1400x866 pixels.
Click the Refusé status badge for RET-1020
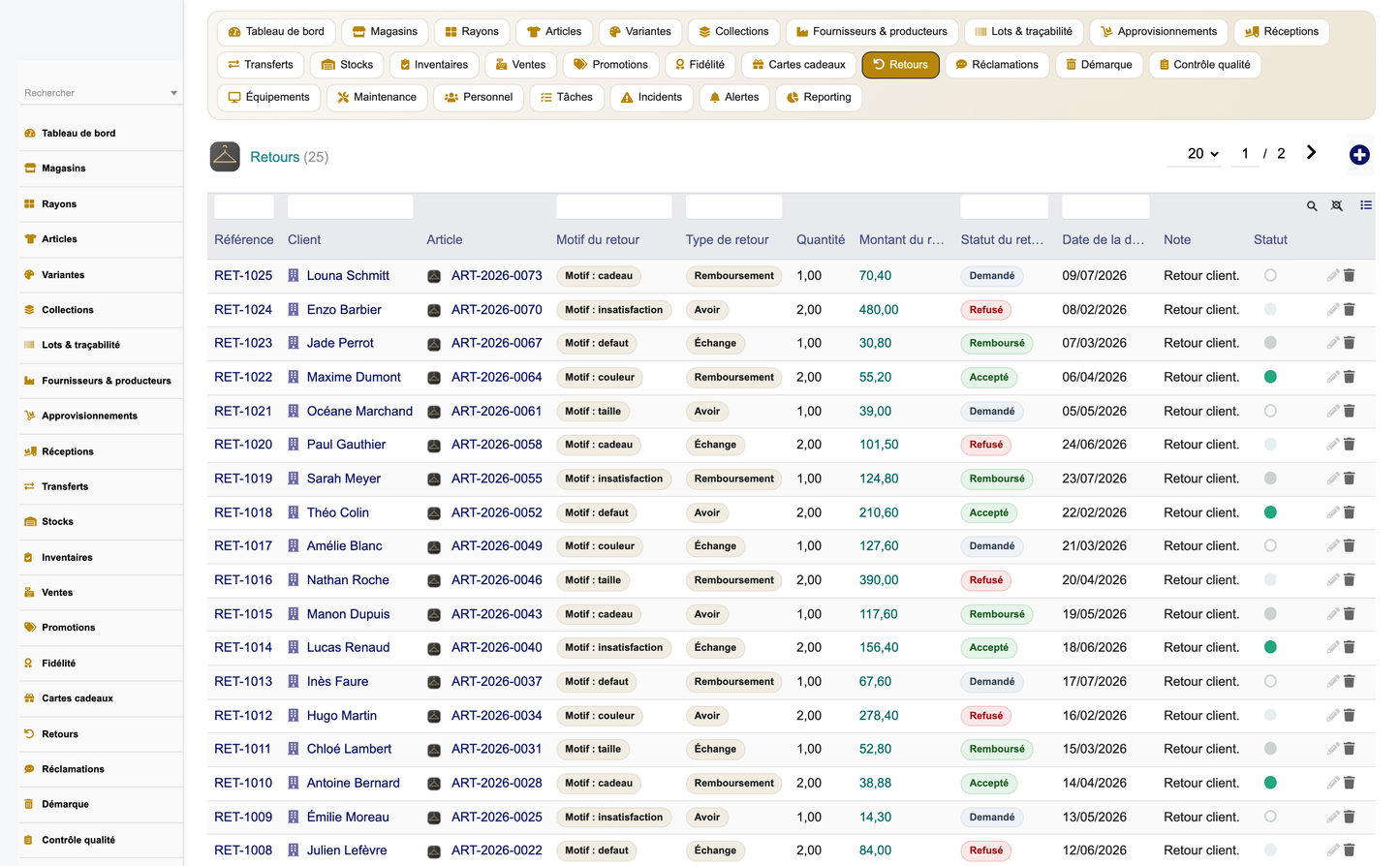986,445
